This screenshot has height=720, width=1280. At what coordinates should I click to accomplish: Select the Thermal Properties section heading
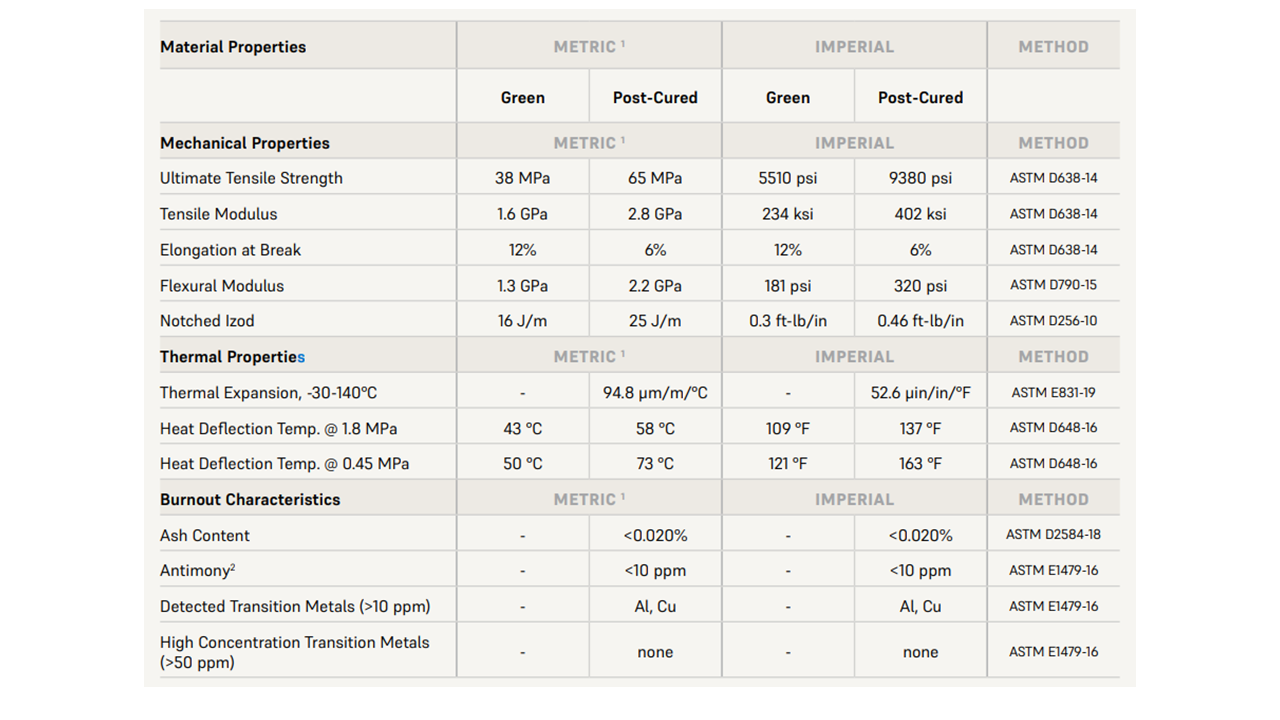tap(232, 357)
